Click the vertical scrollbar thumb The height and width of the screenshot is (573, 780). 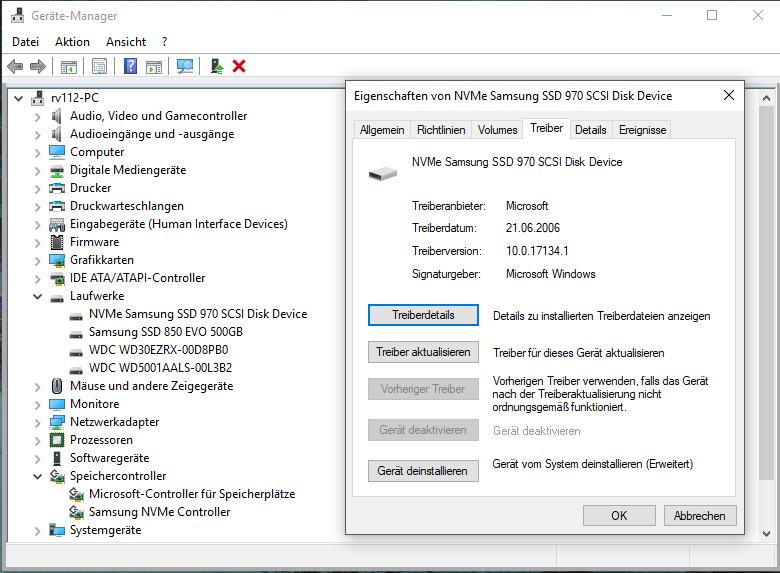[766, 293]
